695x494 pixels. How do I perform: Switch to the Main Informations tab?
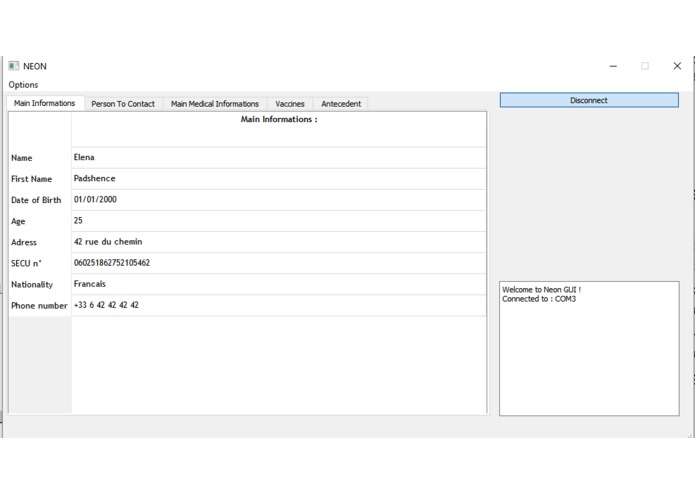coord(45,103)
